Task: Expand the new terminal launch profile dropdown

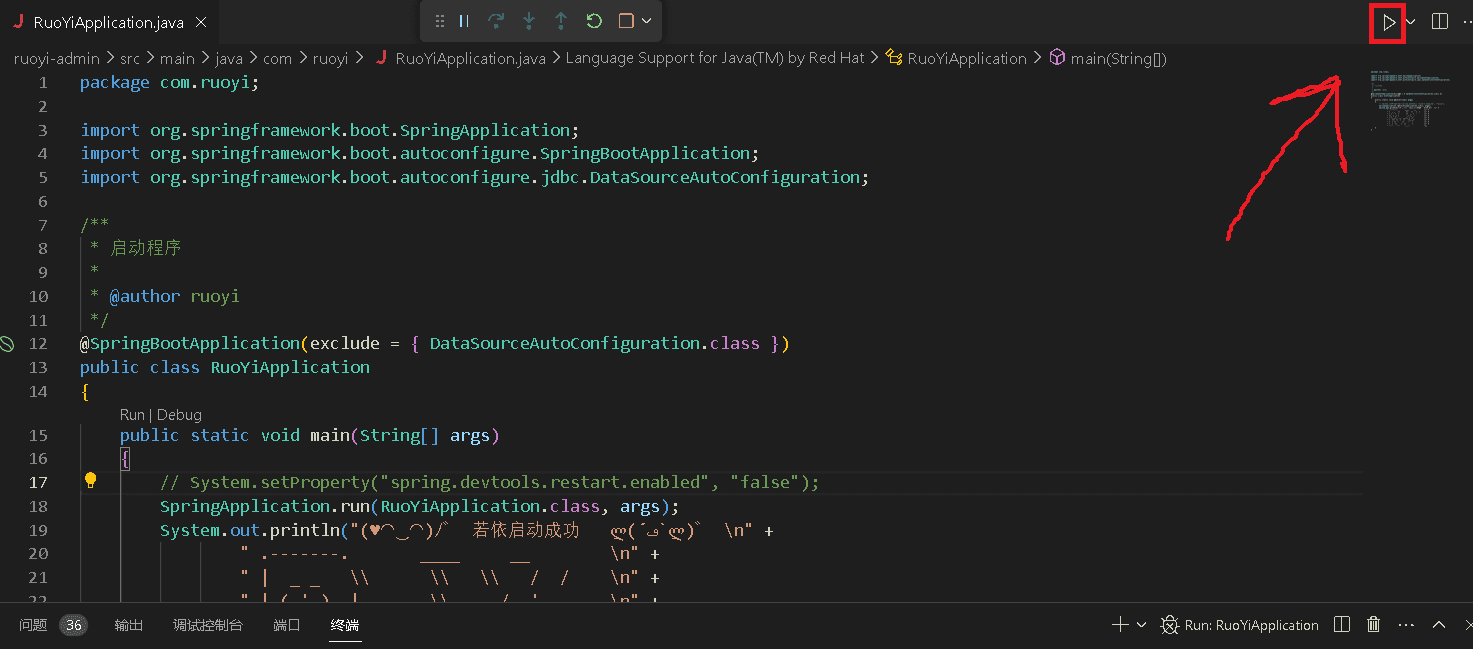Action: [1141, 625]
